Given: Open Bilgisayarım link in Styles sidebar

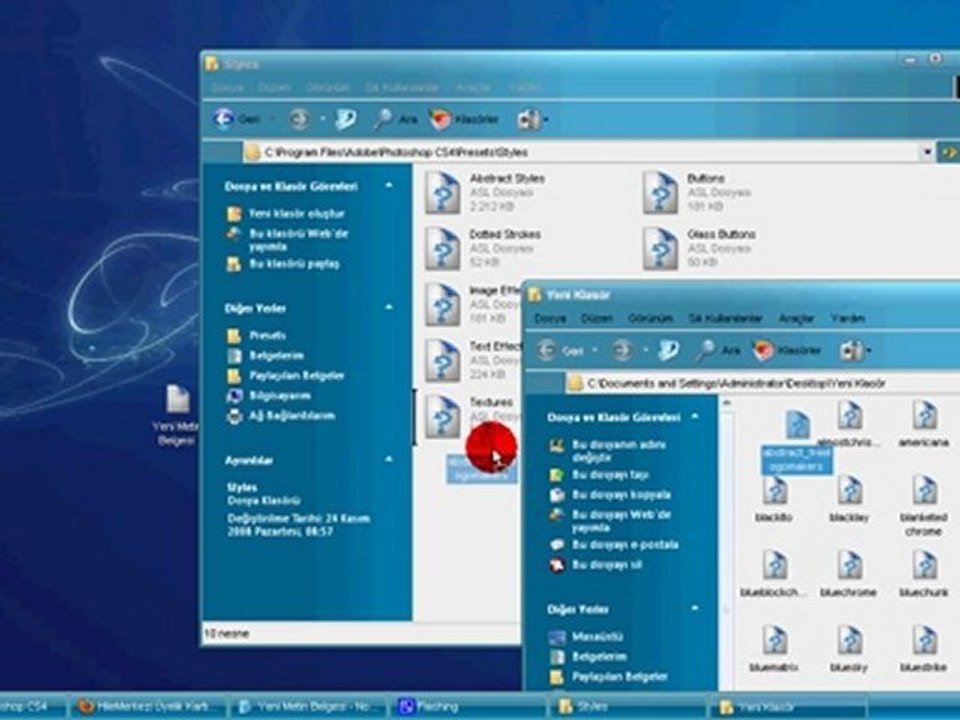Looking at the screenshot, I should pyautogui.click(x=269, y=396).
